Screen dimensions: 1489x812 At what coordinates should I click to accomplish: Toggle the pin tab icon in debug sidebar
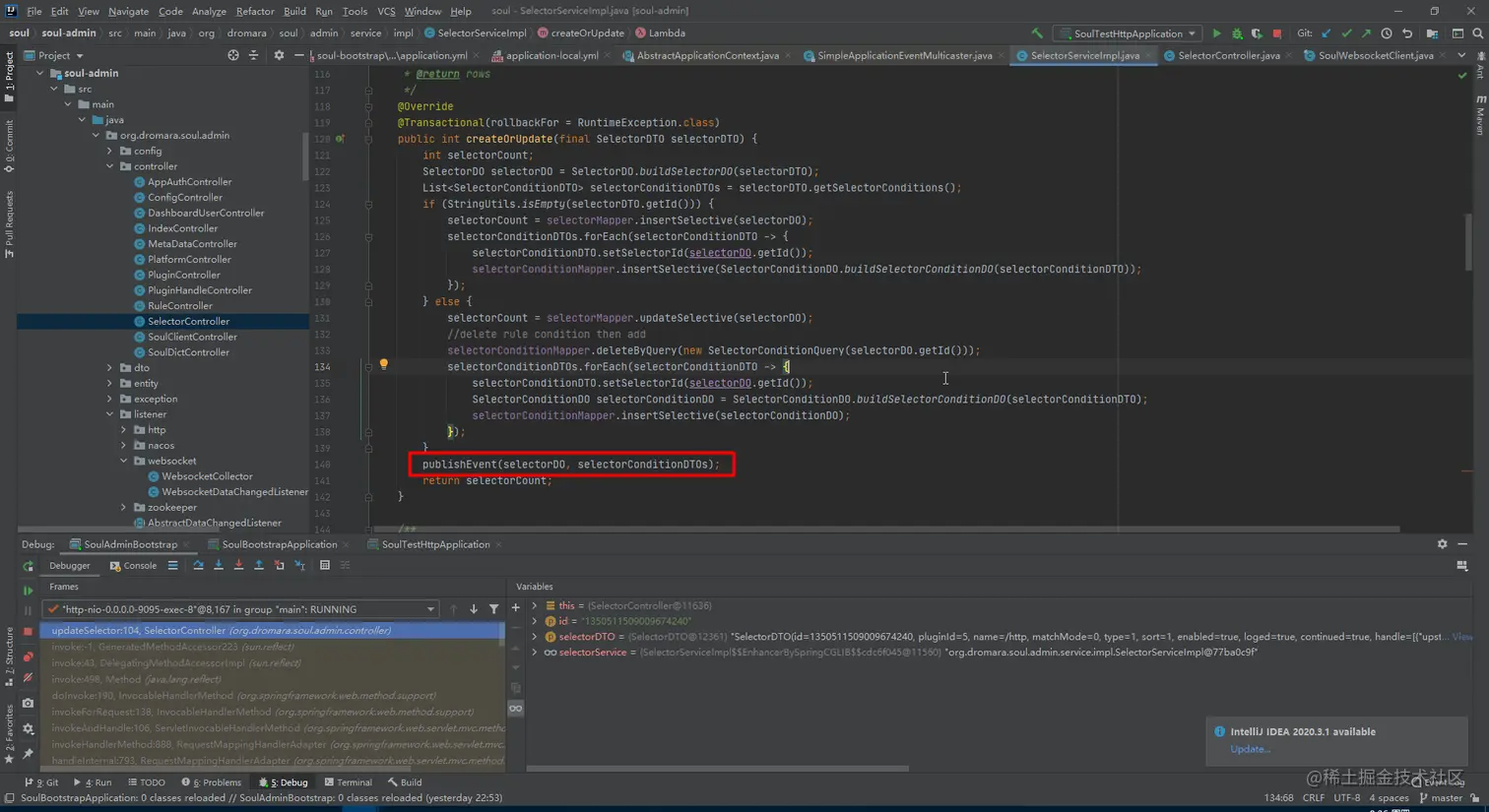[28, 754]
